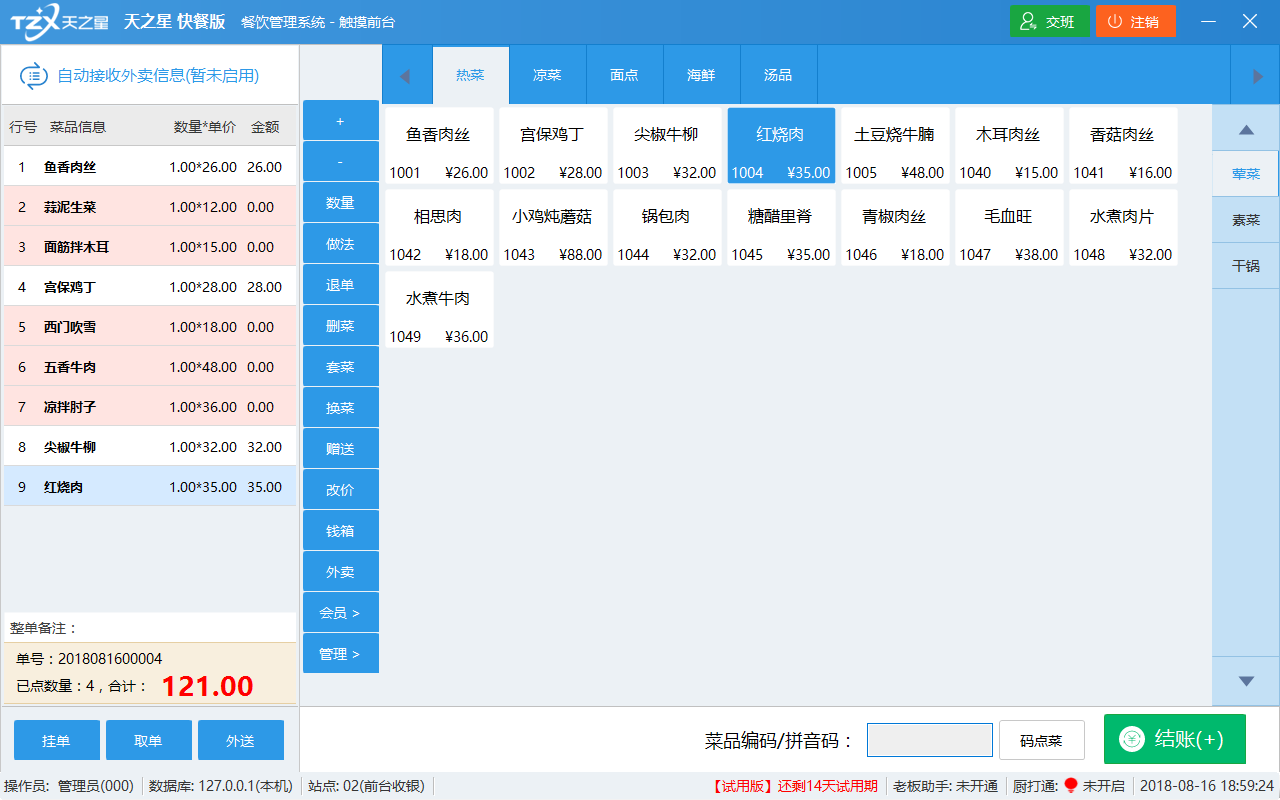Switch to the 热菜 tab
This screenshot has height=800, width=1280.
pos(470,75)
